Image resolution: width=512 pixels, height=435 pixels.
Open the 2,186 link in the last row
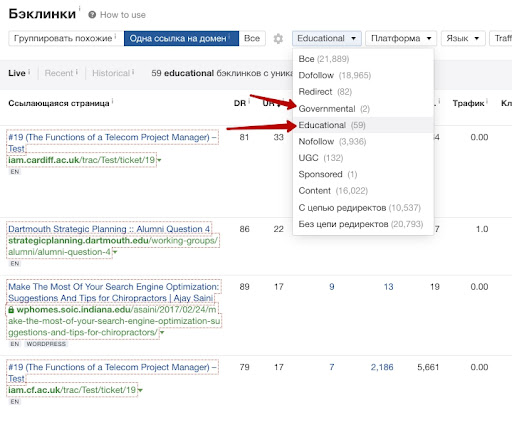(x=382, y=367)
